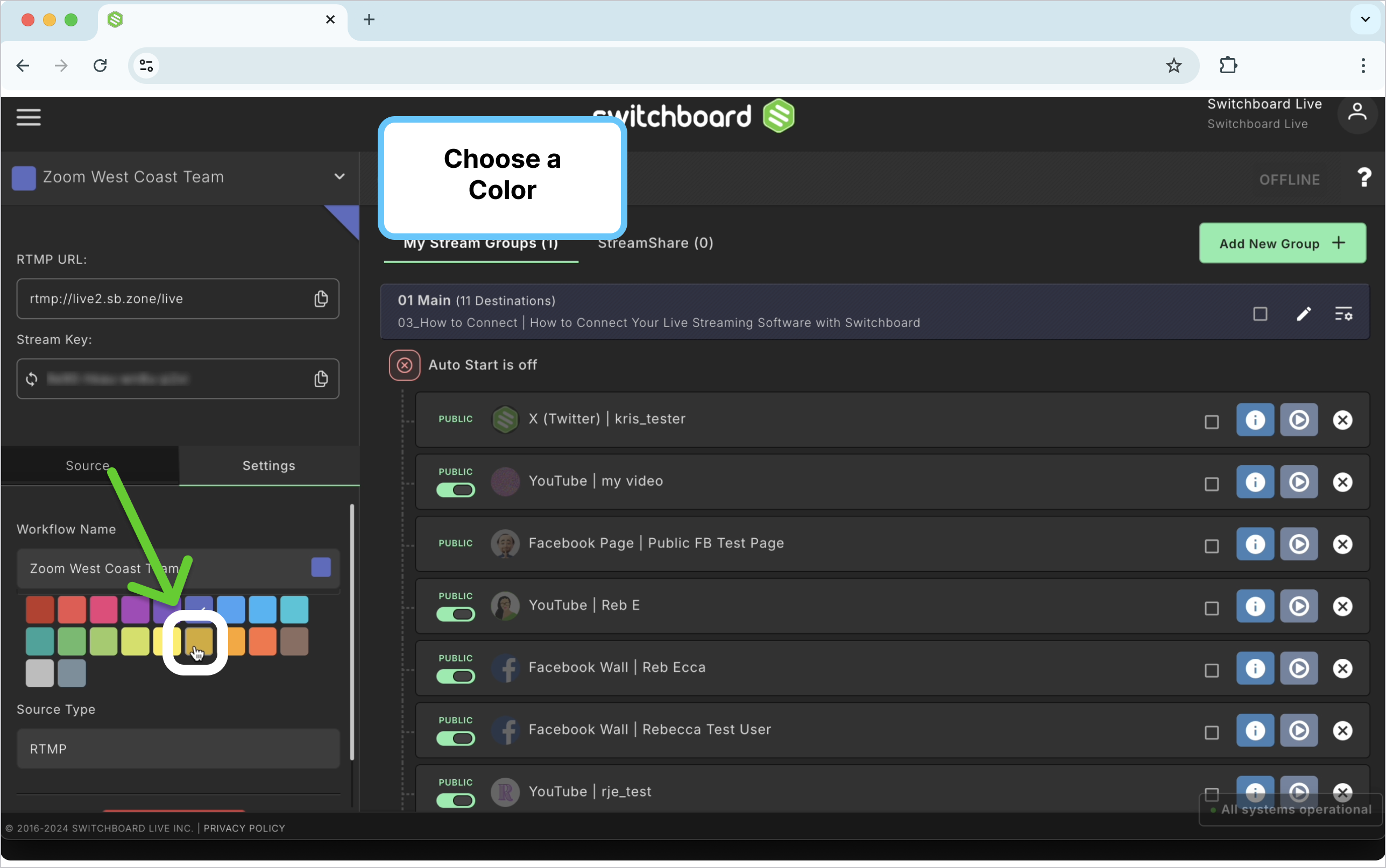
Task: Open the StreamShare (0) tab
Action: coord(655,243)
